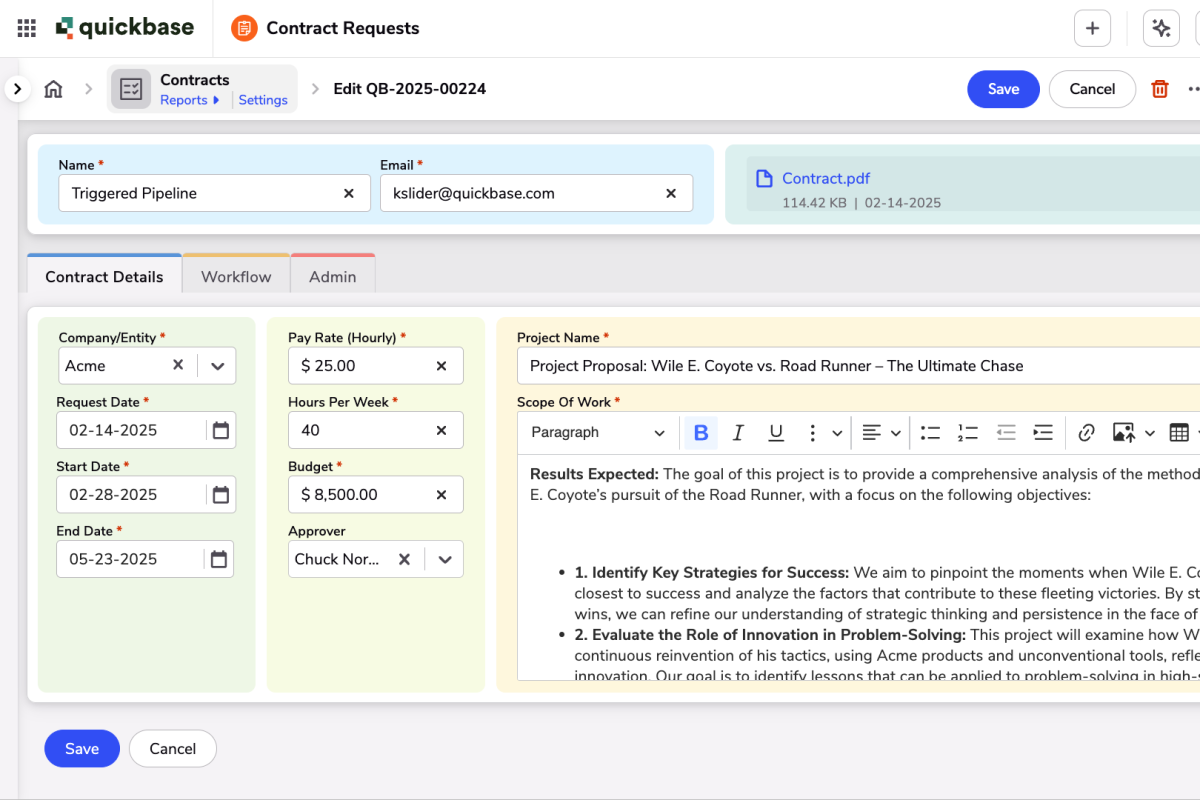Select the underline formatting icon
This screenshot has height=800, width=1200.
776,432
